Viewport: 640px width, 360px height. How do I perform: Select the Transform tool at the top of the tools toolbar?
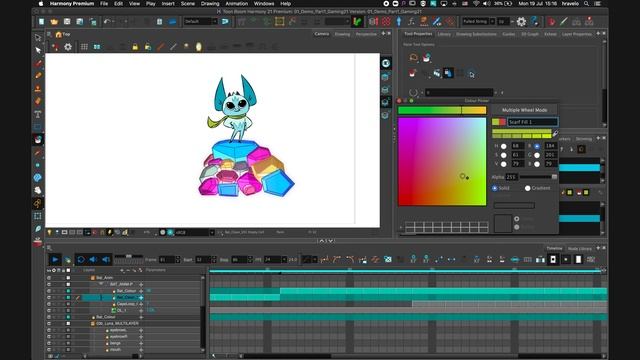tap(38, 38)
